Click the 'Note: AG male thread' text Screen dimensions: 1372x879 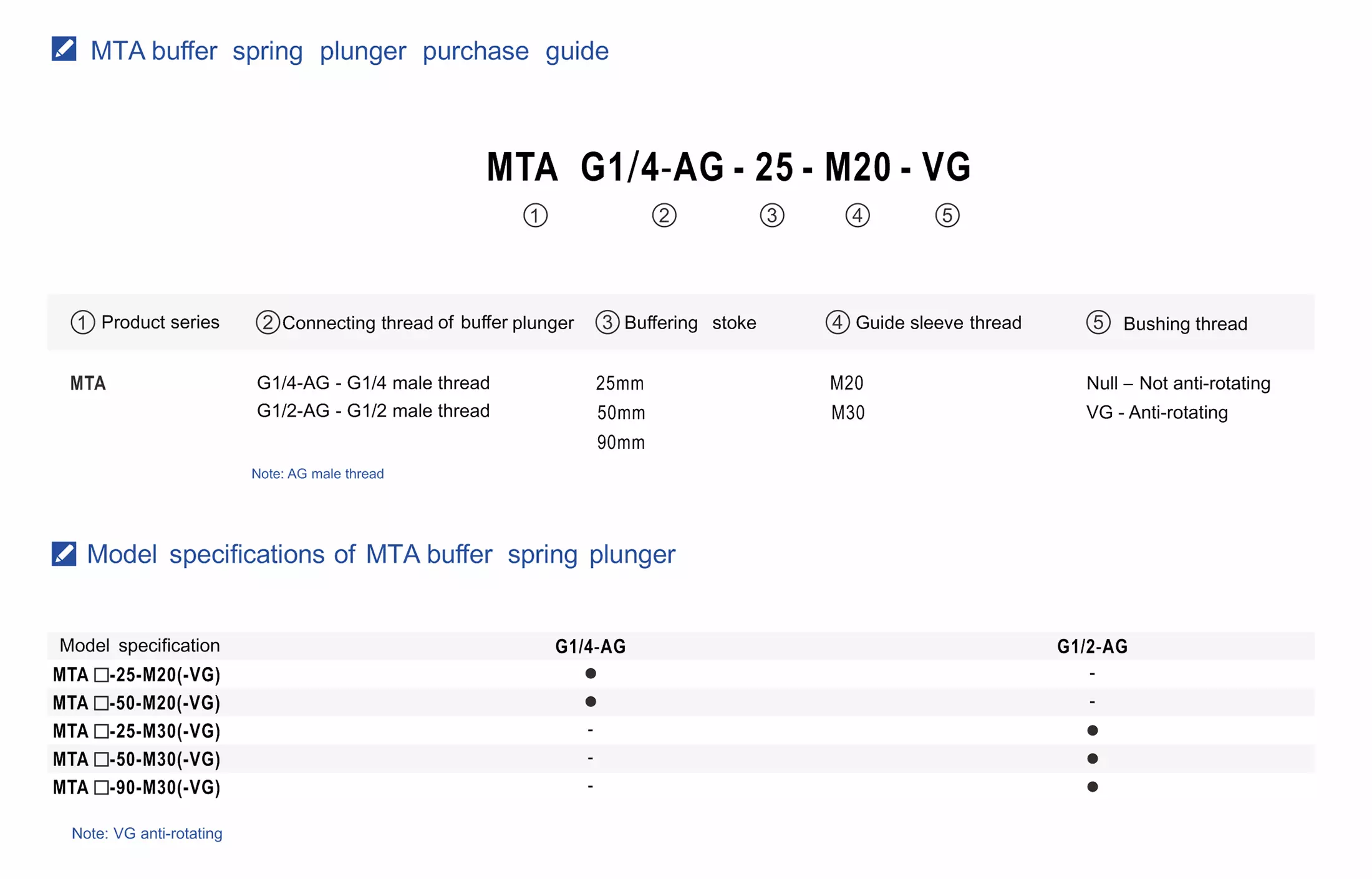[317, 474]
